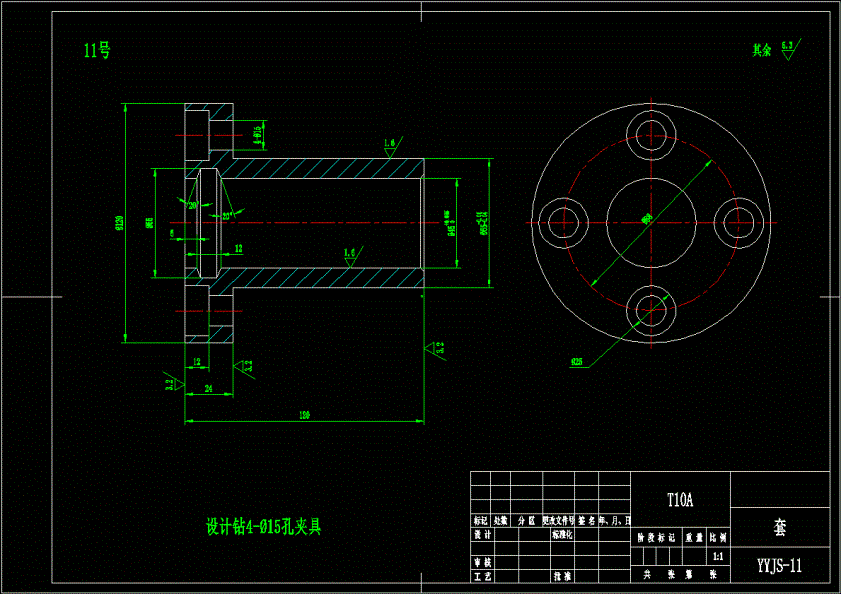Image resolution: width=841 pixels, height=594 pixels.
Task: Select the 12 dimension below the flange
Action: (x=197, y=362)
